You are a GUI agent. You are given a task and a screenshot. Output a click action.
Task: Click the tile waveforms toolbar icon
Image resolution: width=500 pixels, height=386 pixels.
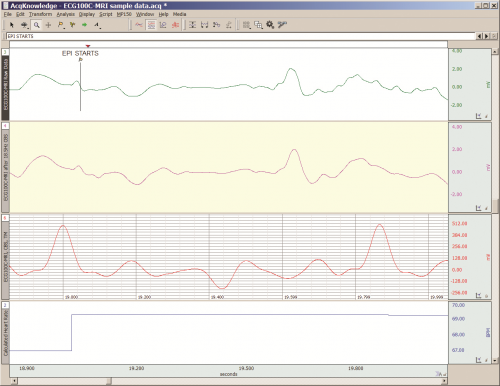(229, 25)
